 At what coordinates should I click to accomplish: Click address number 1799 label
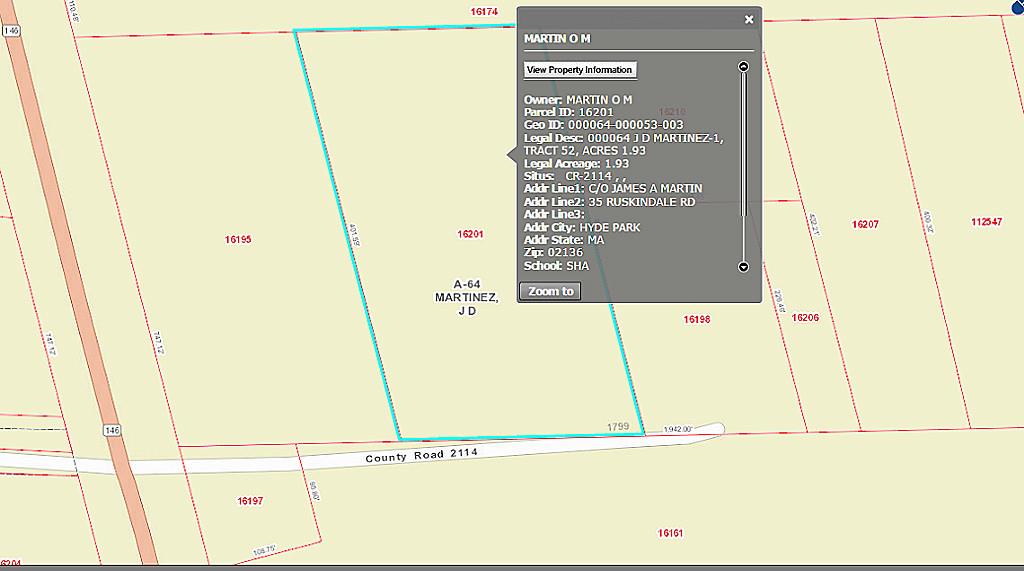tap(618, 427)
